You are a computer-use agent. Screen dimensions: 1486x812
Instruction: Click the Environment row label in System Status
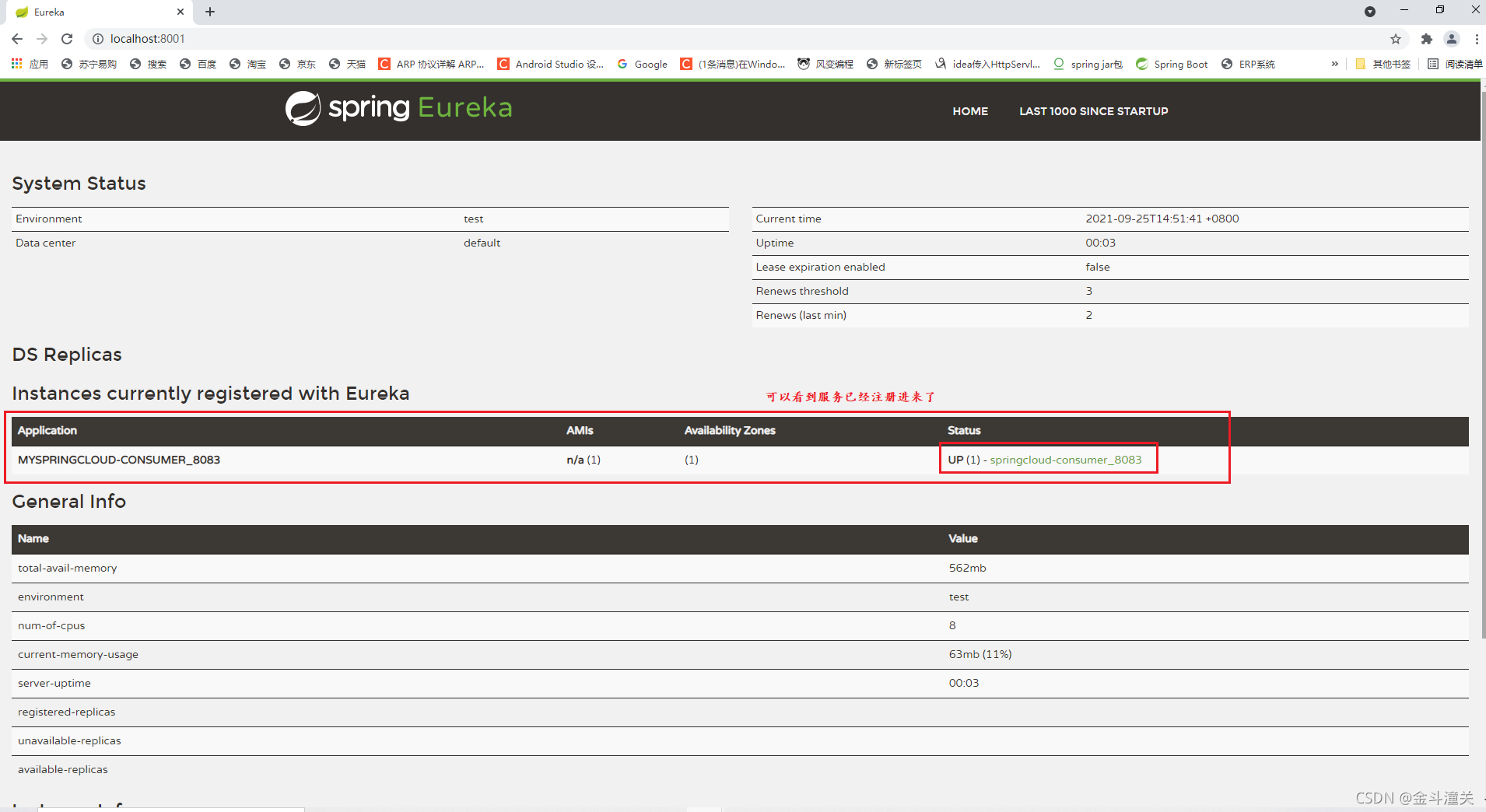[x=48, y=219]
